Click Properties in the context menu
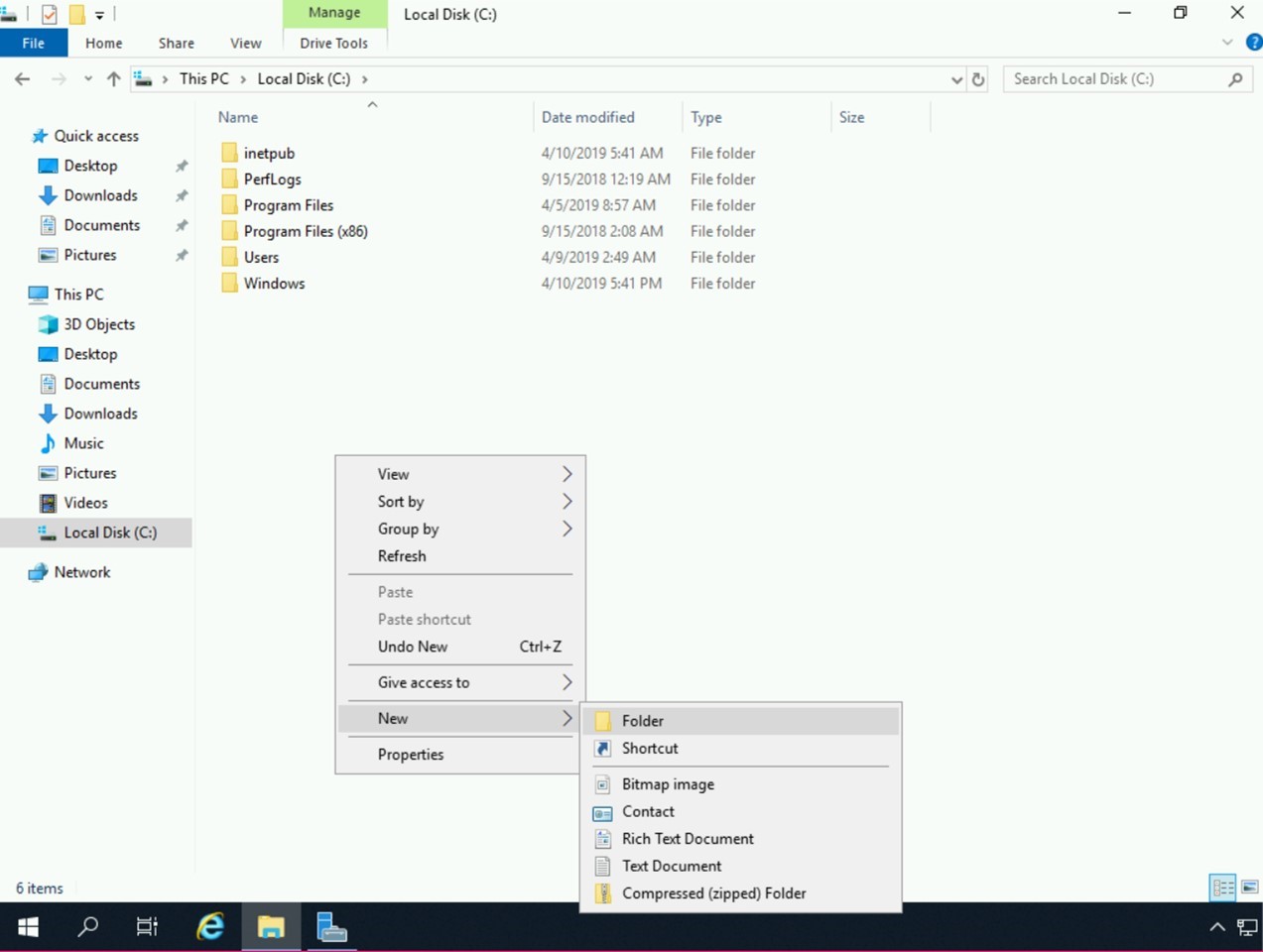The image size is (1263, 952). [410, 755]
